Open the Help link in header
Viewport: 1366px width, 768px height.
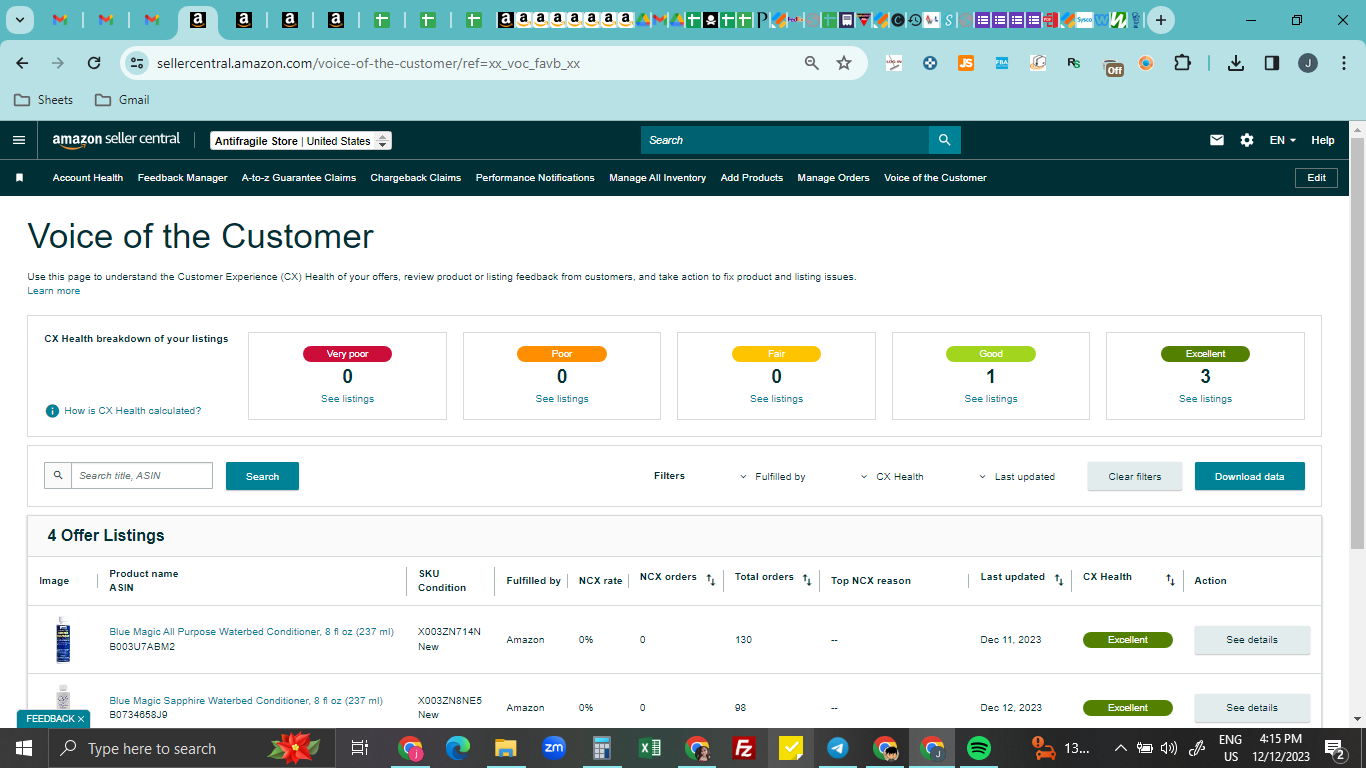click(1323, 140)
